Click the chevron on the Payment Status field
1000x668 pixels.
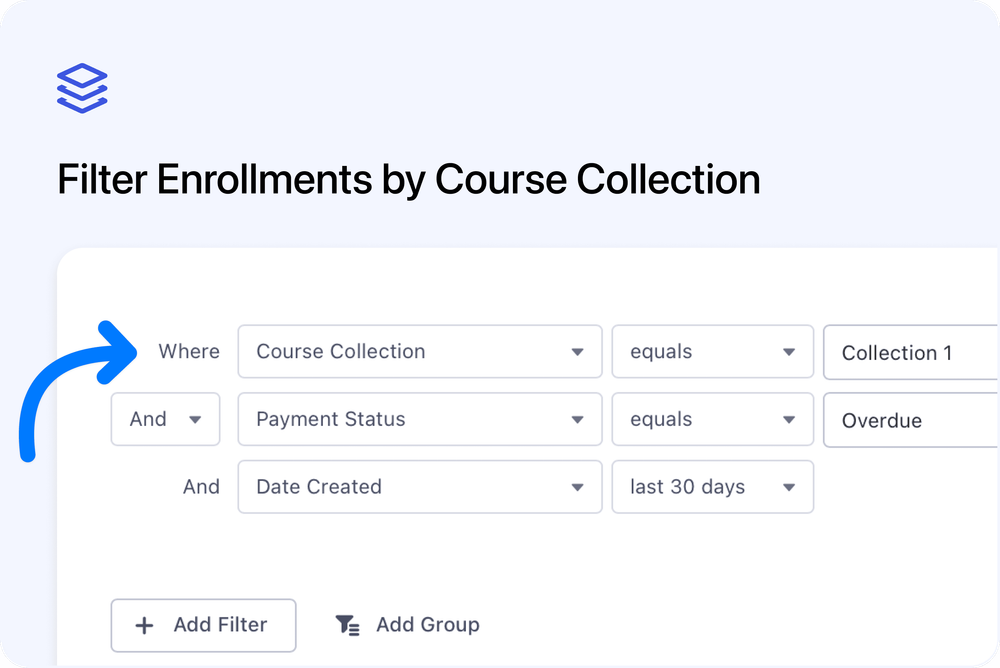point(577,419)
